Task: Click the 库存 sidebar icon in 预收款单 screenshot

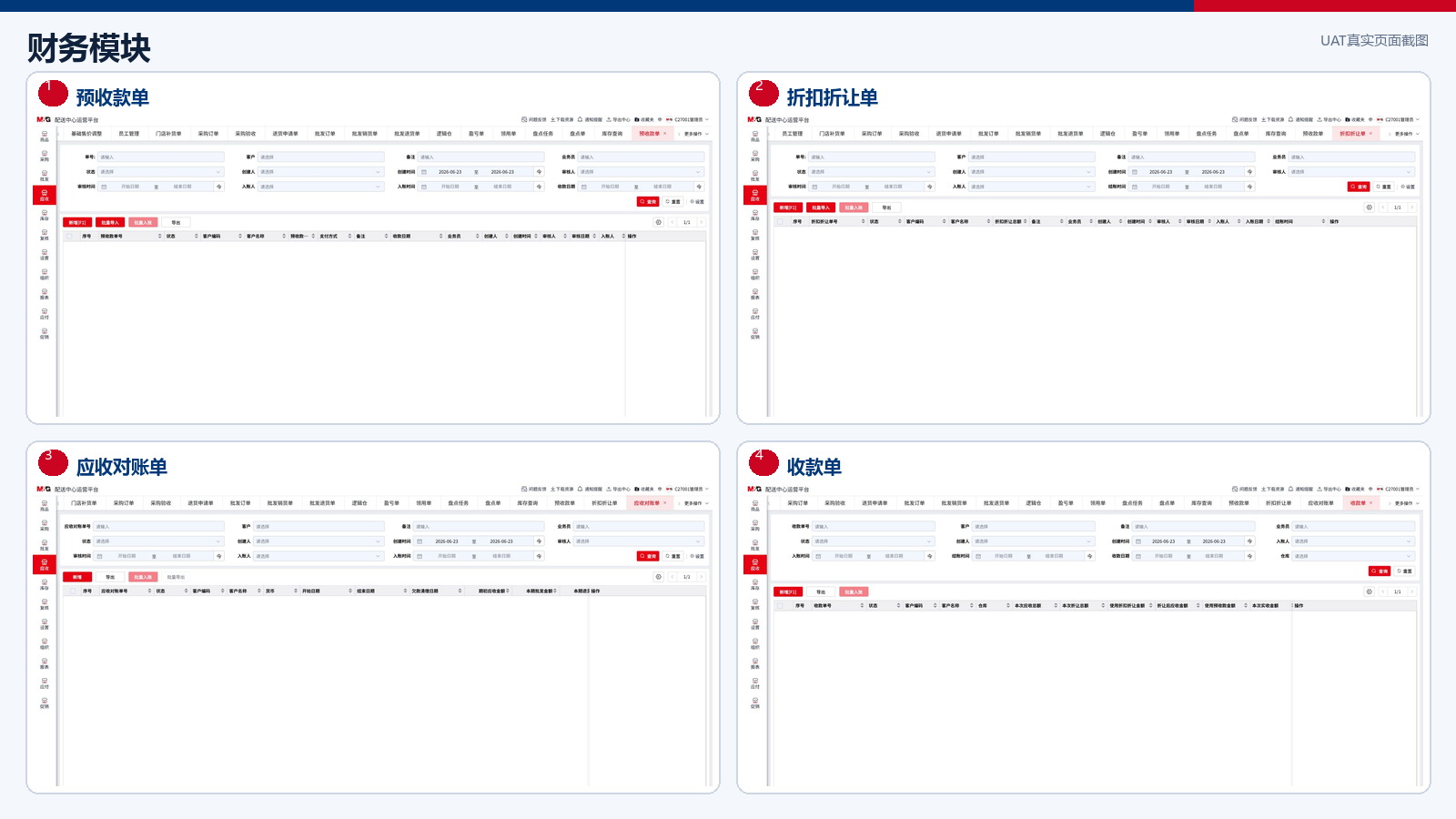Action: coord(44,215)
